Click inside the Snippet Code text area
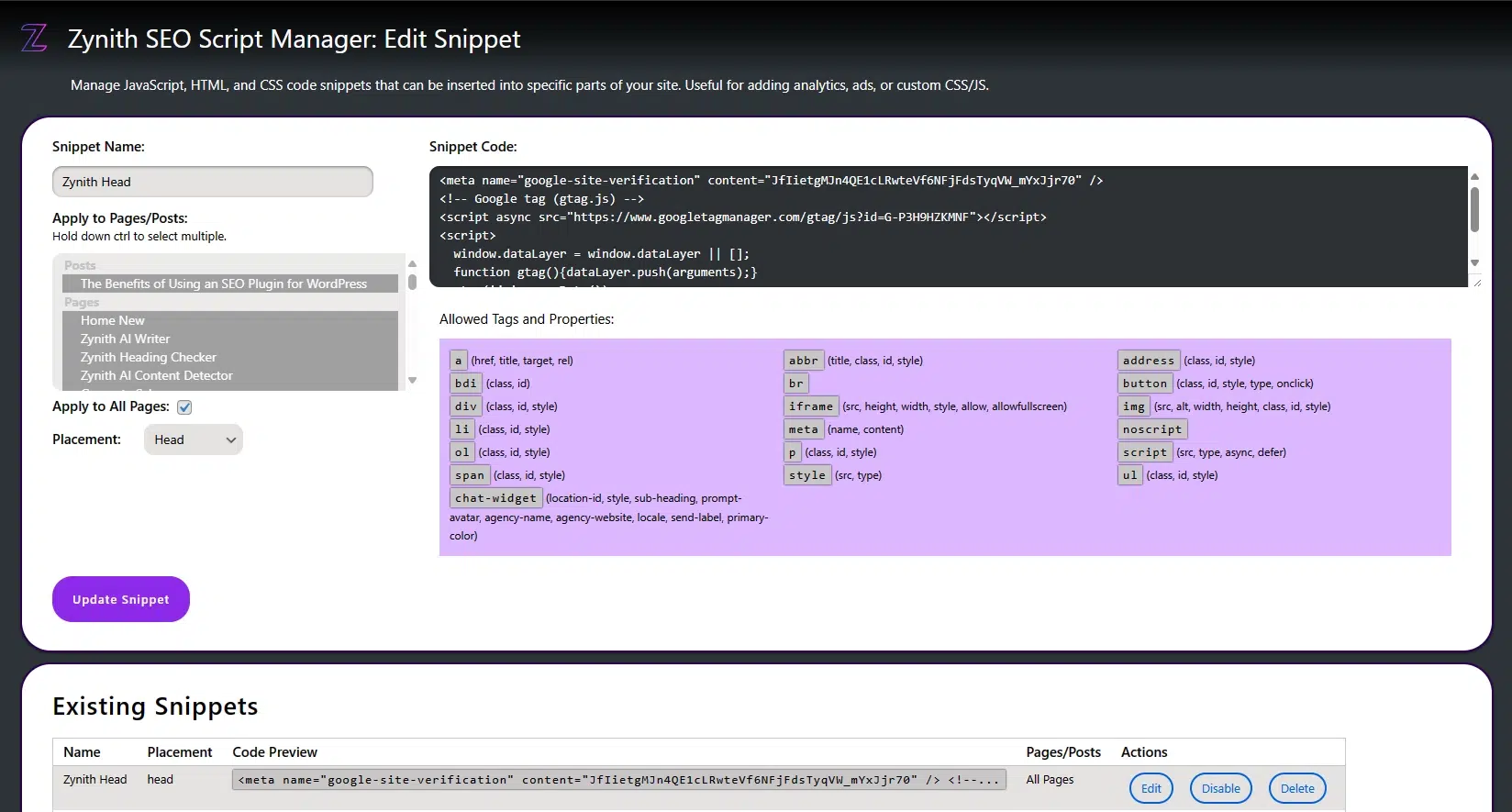The width and height of the screenshot is (1512, 812). pyautogui.click(x=949, y=227)
